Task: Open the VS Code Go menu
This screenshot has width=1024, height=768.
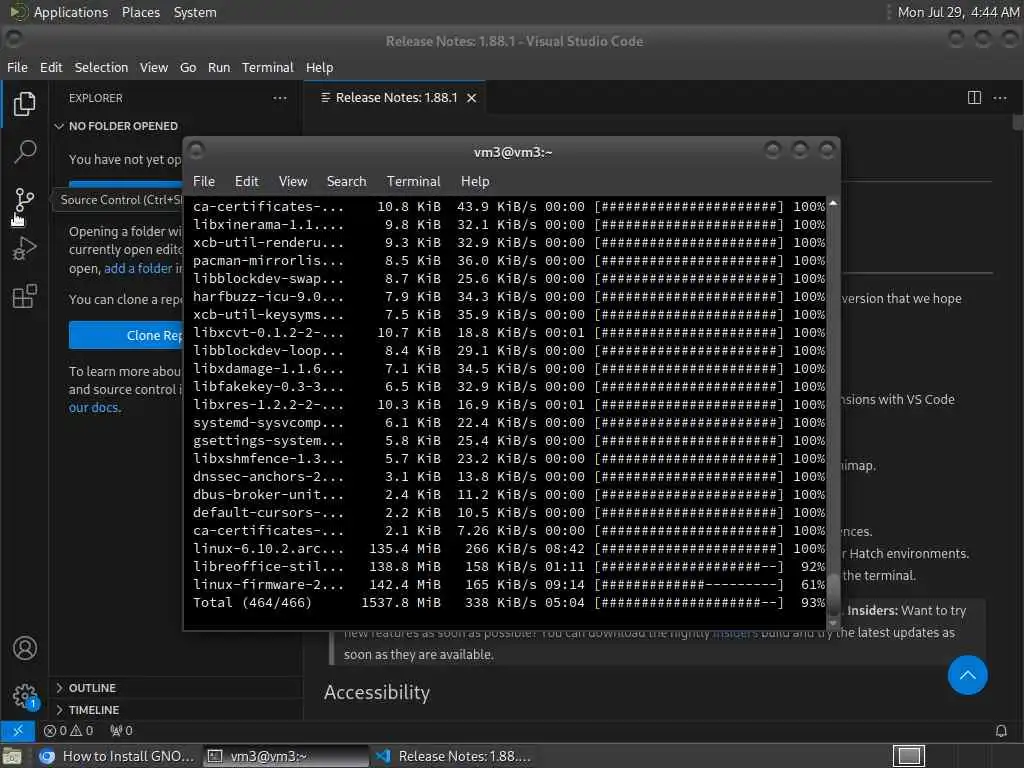Action: (188, 67)
